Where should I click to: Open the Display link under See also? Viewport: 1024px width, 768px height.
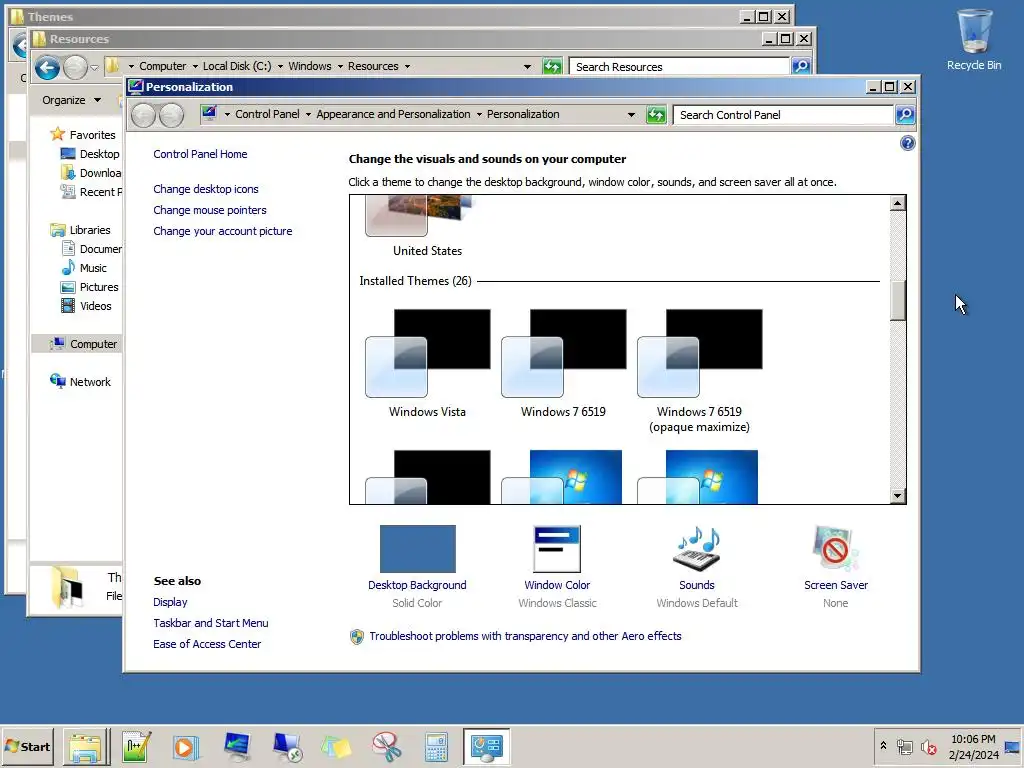click(170, 602)
